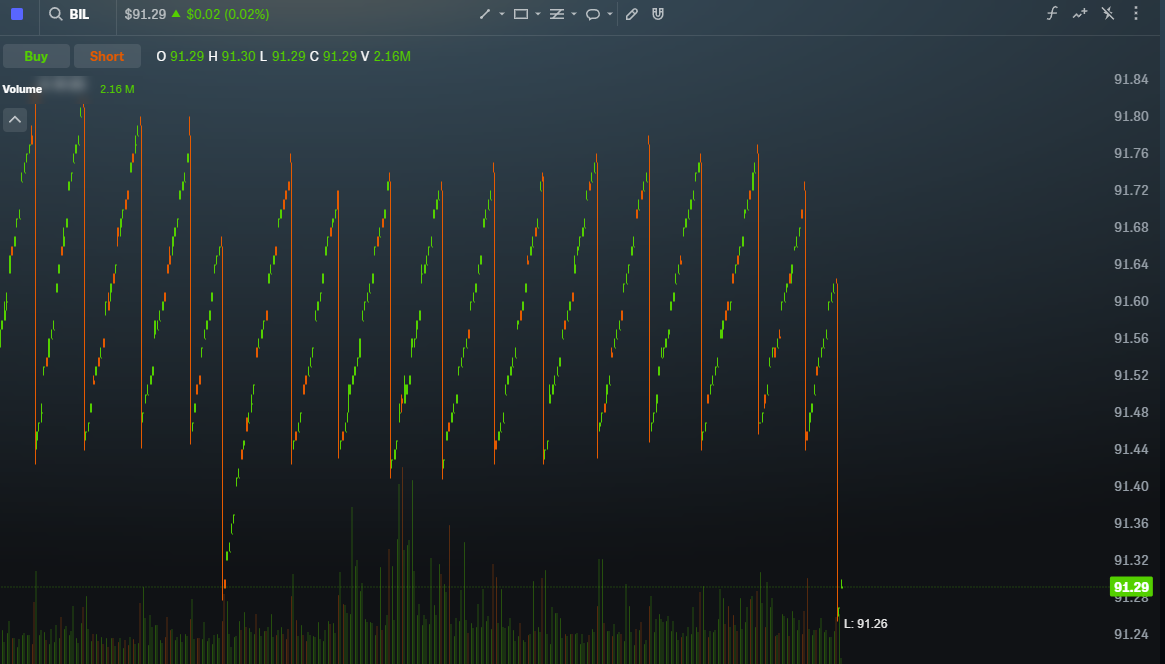The height and width of the screenshot is (664, 1165).
Task: Click the purple square color icon
Action: tap(17, 14)
